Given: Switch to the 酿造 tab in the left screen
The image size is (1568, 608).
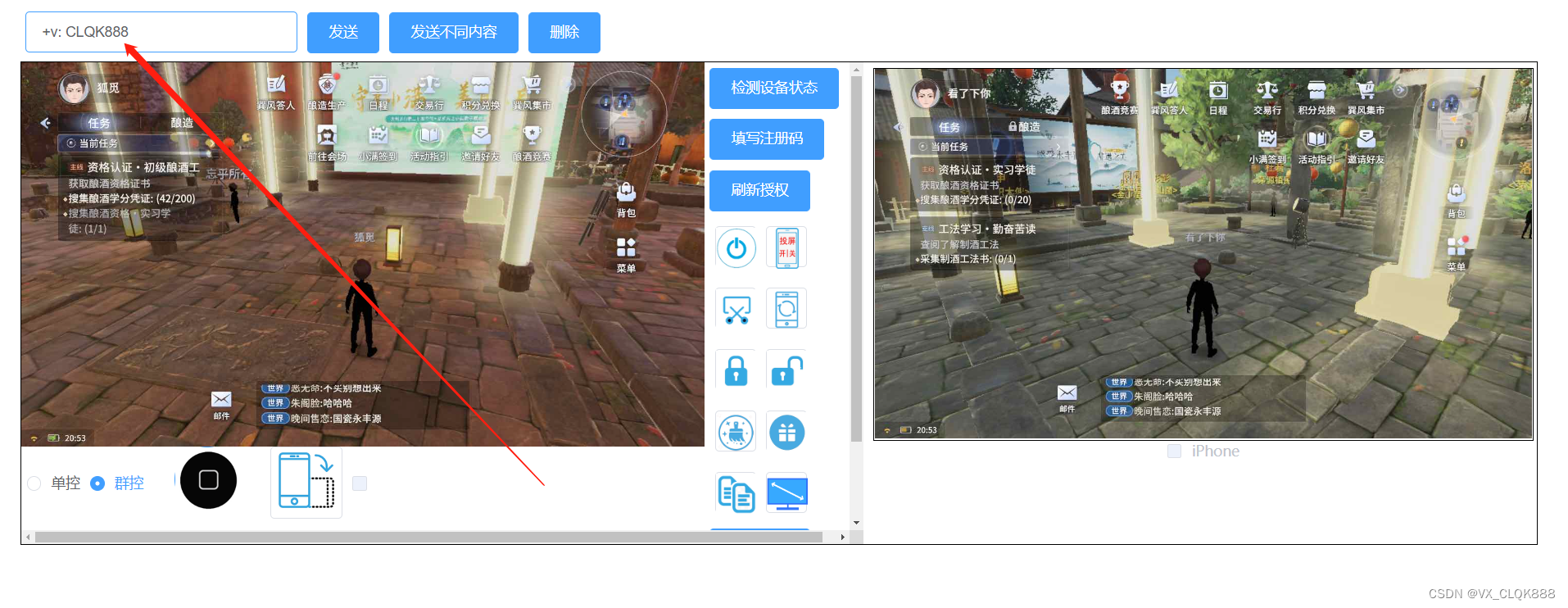Looking at the screenshot, I should [182, 123].
